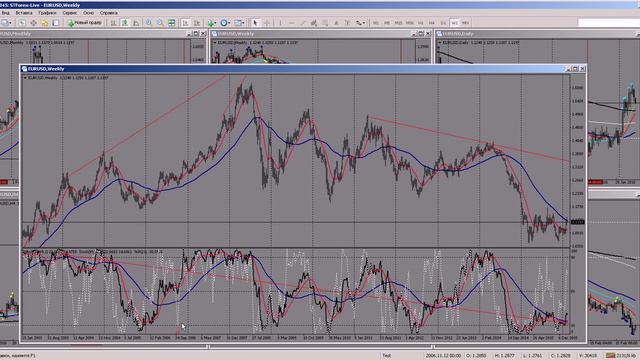
Task: Click EURUSD,Daily background window title
Action: [458, 34]
